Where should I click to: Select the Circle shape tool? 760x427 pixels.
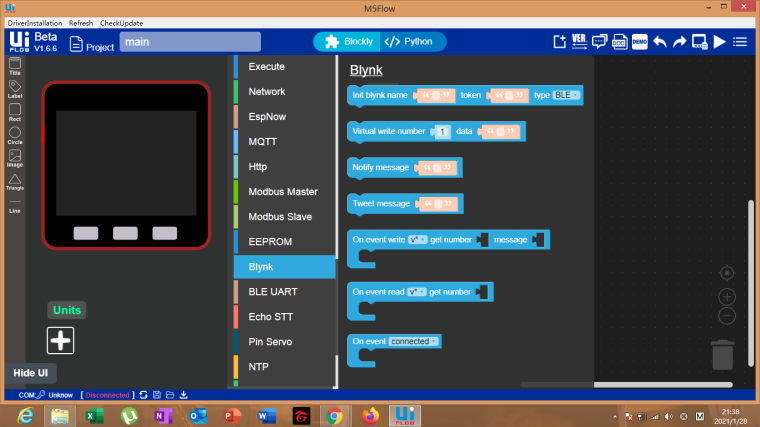tap(15, 135)
